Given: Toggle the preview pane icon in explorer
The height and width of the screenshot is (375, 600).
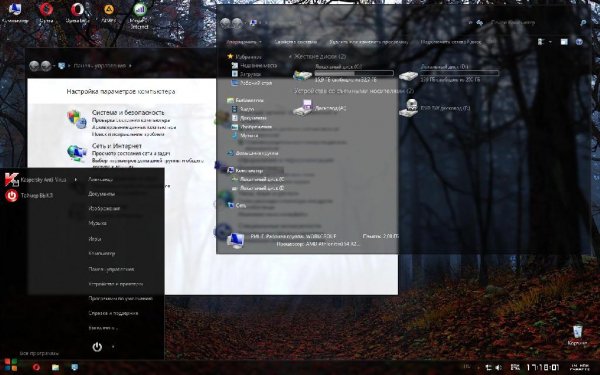Looking at the screenshot, I should coord(564,42).
